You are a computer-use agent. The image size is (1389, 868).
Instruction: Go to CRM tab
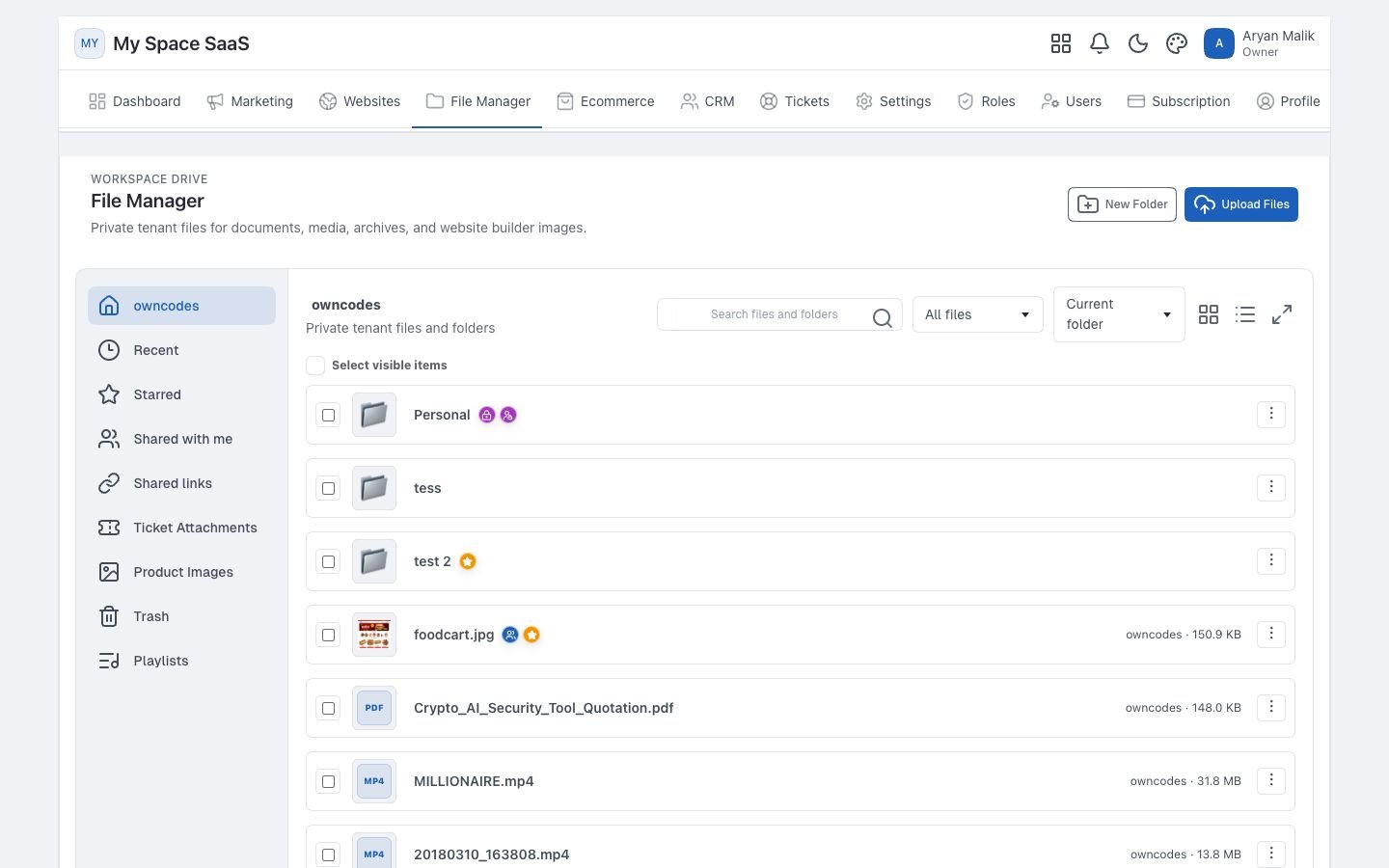708,101
